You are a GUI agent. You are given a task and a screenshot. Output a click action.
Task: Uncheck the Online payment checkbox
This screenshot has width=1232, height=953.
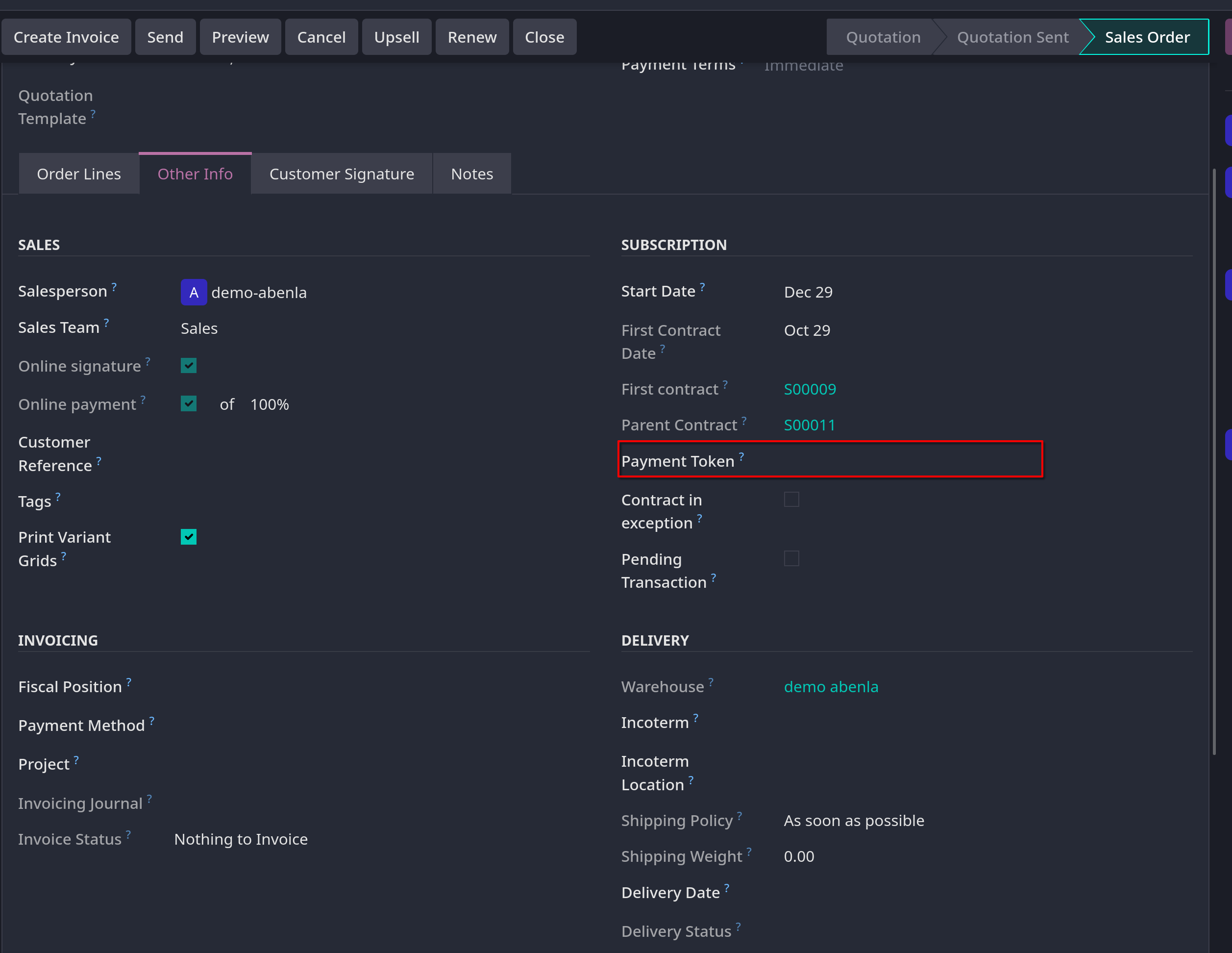(x=188, y=403)
